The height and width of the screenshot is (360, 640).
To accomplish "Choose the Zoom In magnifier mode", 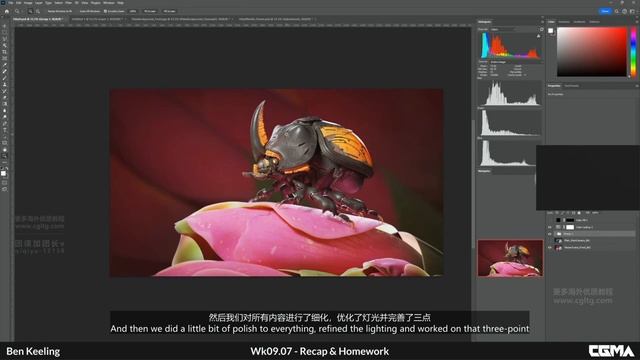I will [31, 11].
